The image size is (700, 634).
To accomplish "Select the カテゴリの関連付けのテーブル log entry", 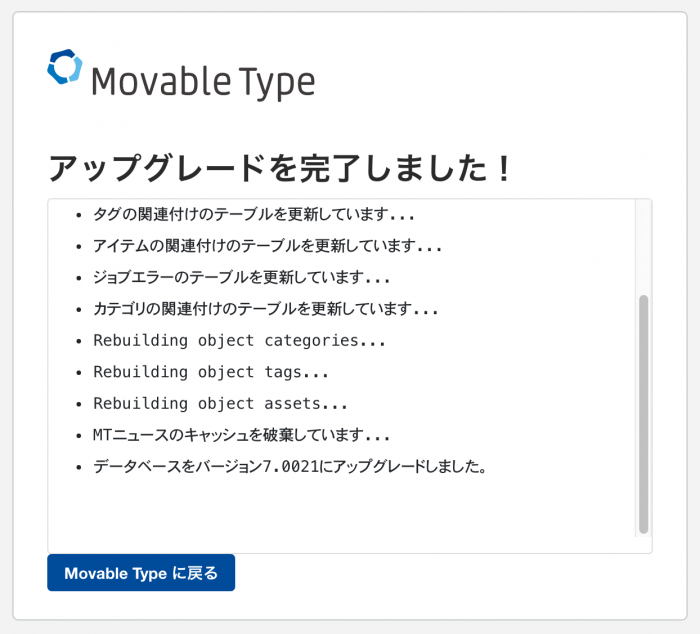I will click(265, 309).
